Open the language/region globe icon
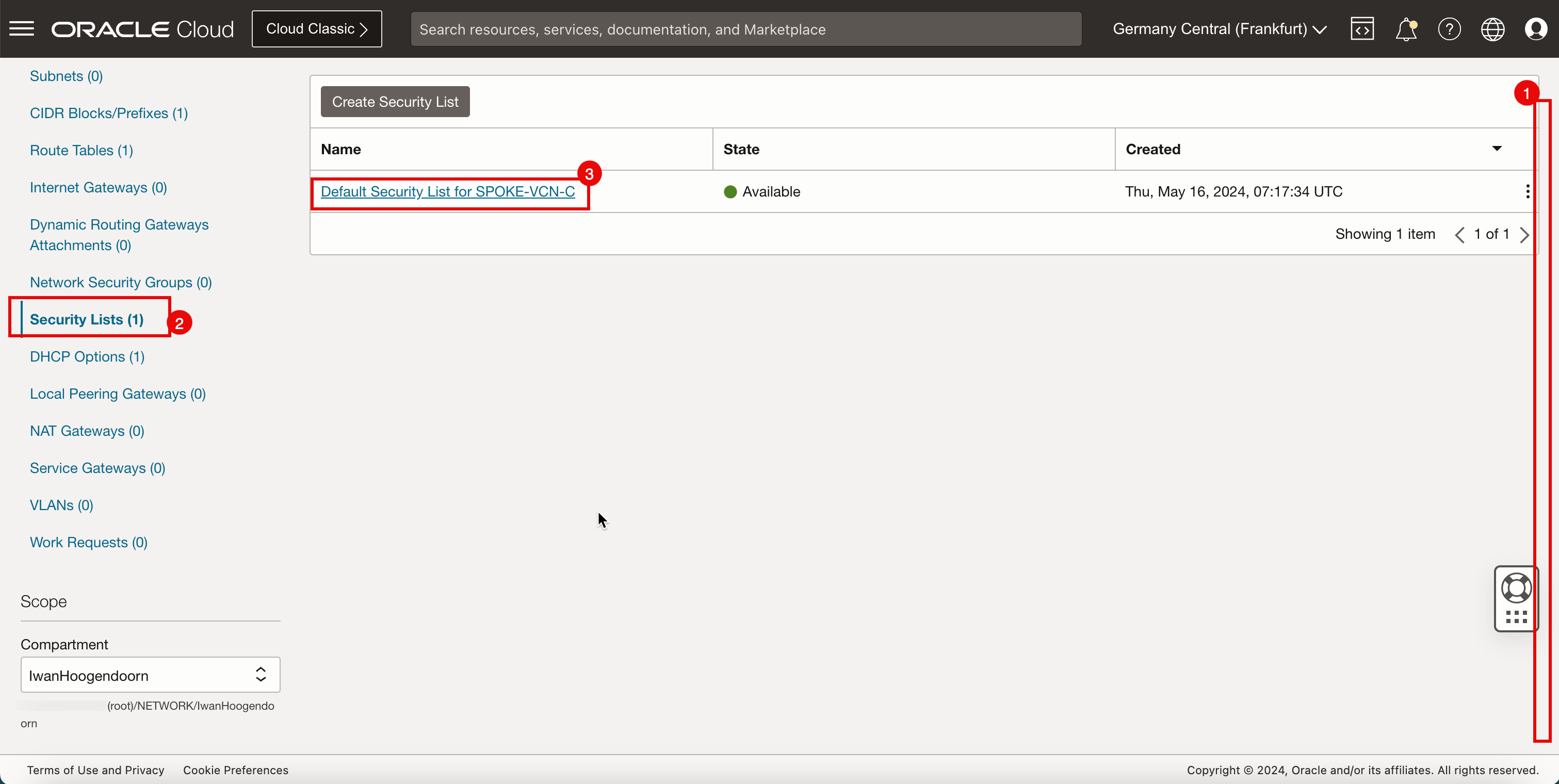Viewport: 1559px width, 784px height. click(1493, 28)
